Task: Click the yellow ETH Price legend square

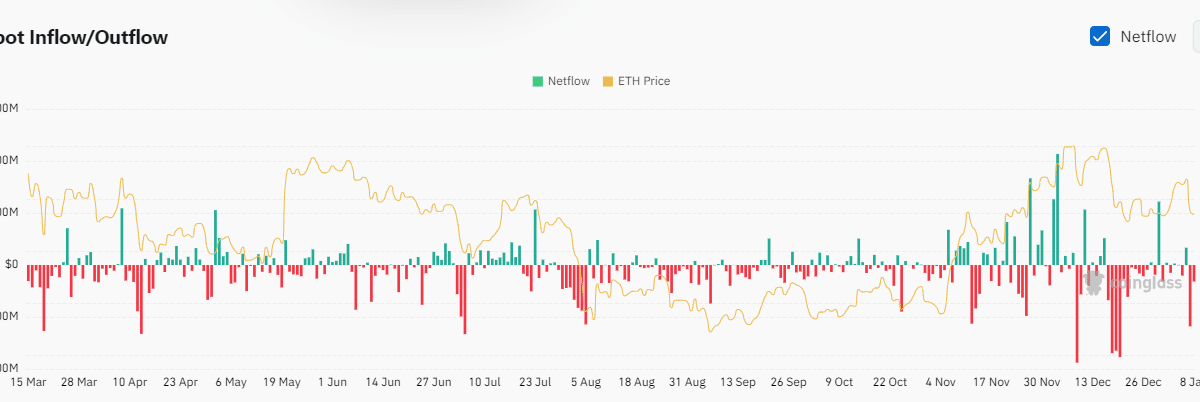Action: point(607,81)
